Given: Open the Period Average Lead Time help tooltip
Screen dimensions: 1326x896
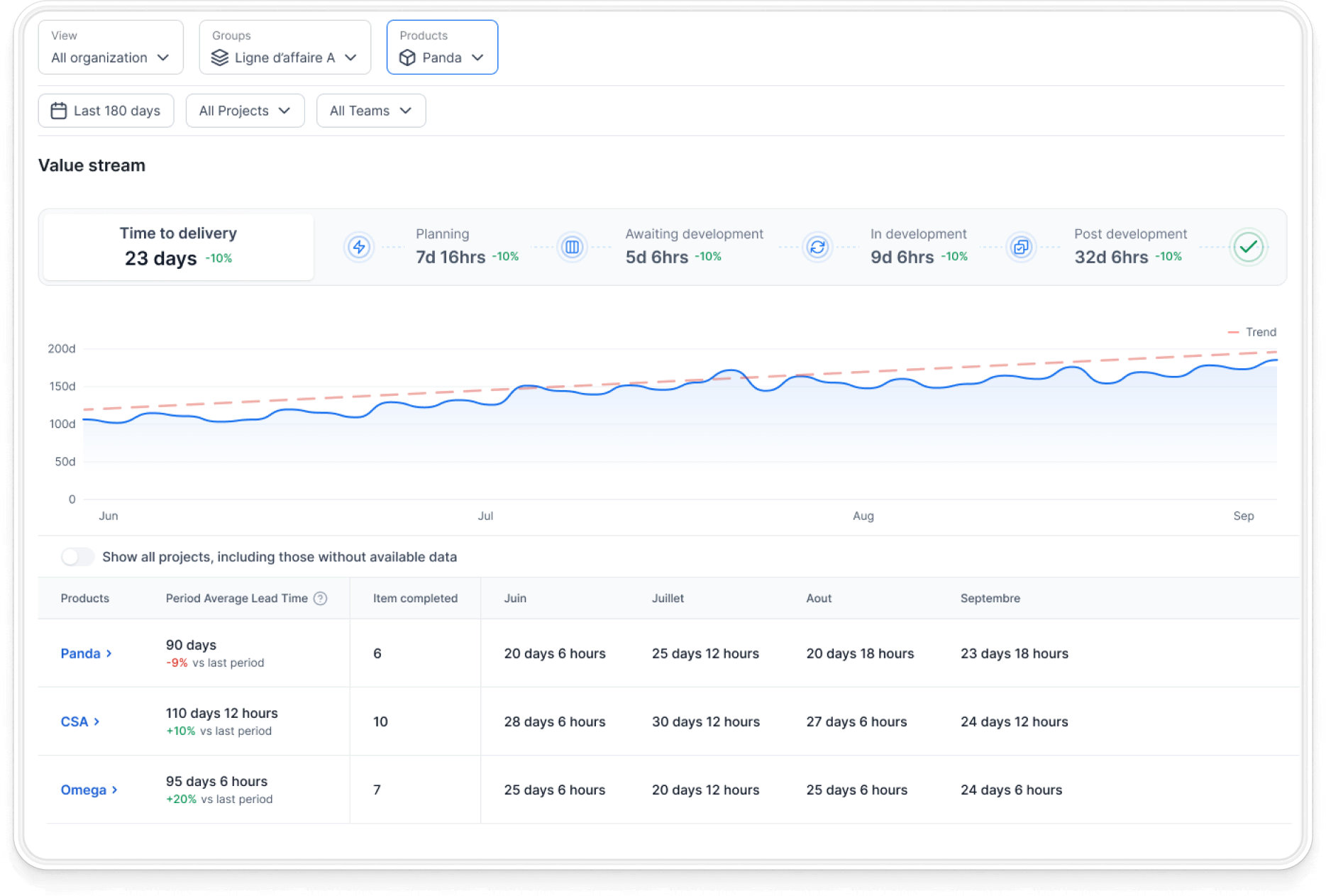Looking at the screenshot, I should click(x=321, y=598).
